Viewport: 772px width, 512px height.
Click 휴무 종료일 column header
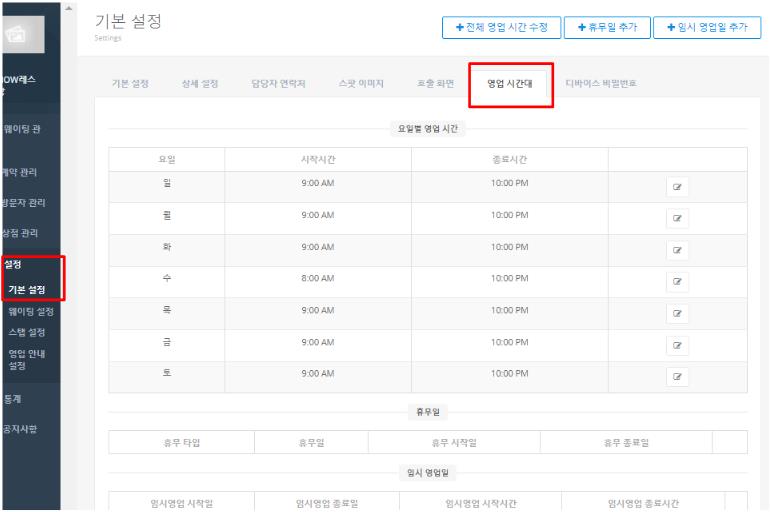click(626, 443)
